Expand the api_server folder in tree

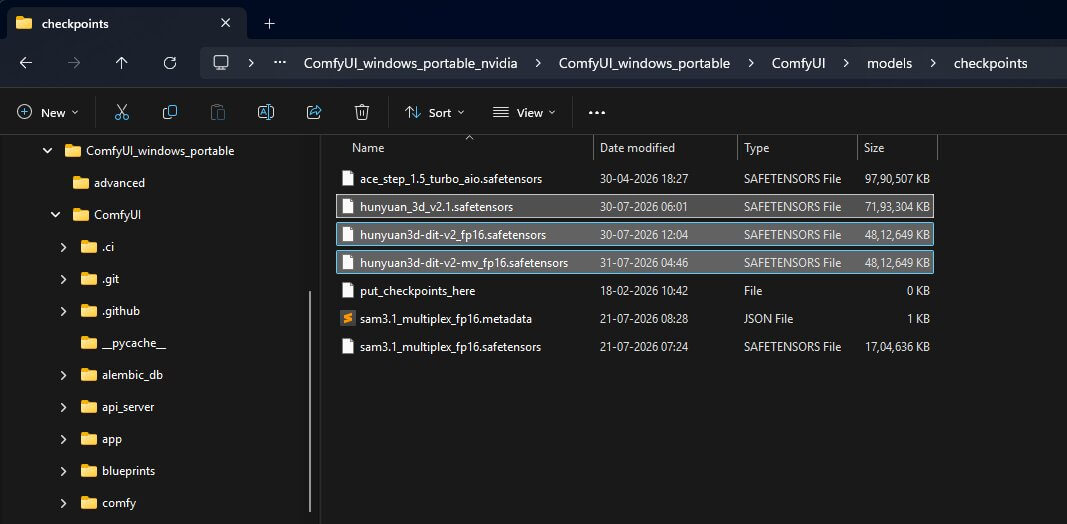coord(63,407)
